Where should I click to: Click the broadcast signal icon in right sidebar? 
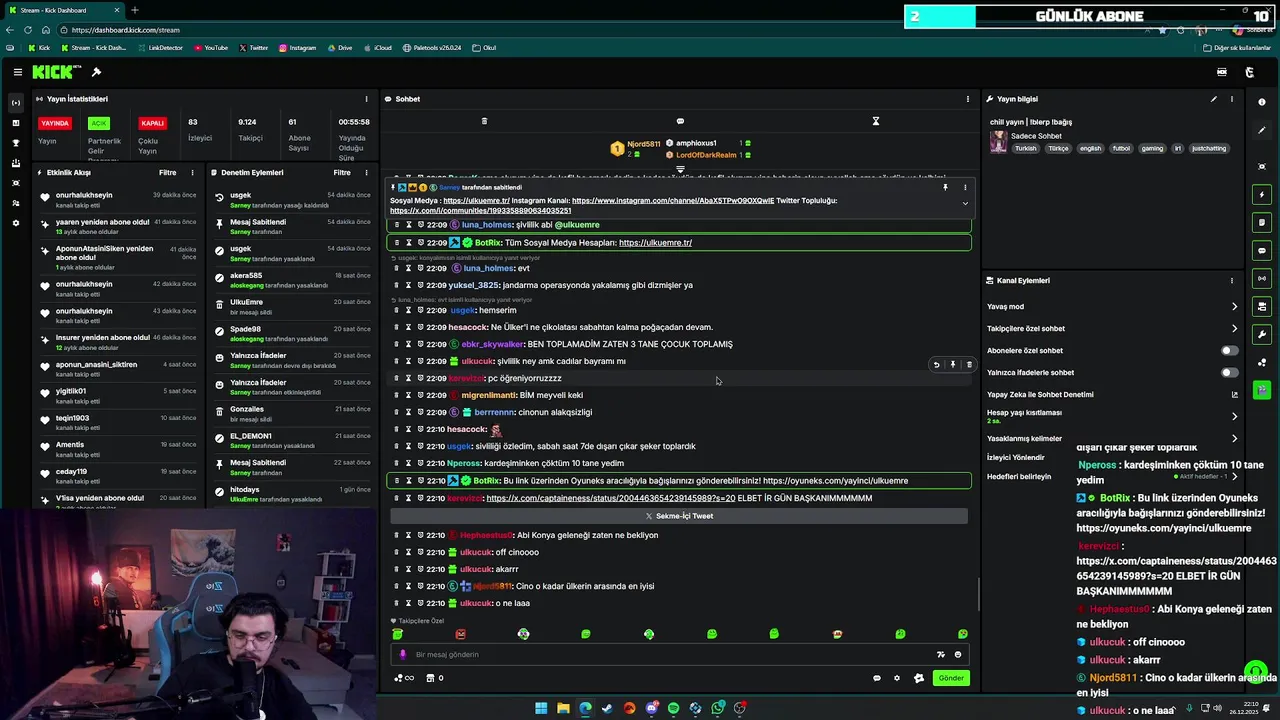1262,278
